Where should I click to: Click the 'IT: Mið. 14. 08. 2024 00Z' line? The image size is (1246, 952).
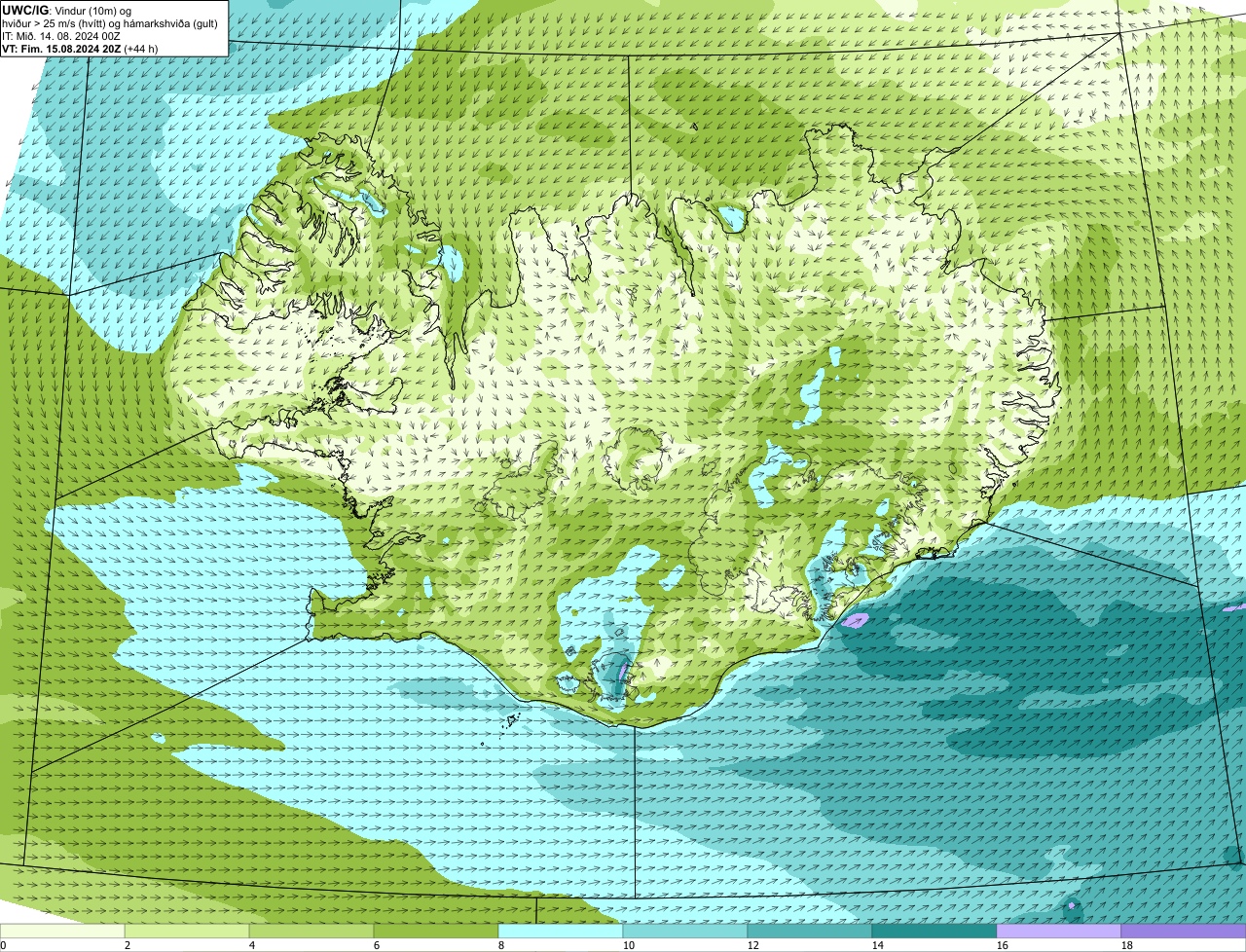(61, 36)
